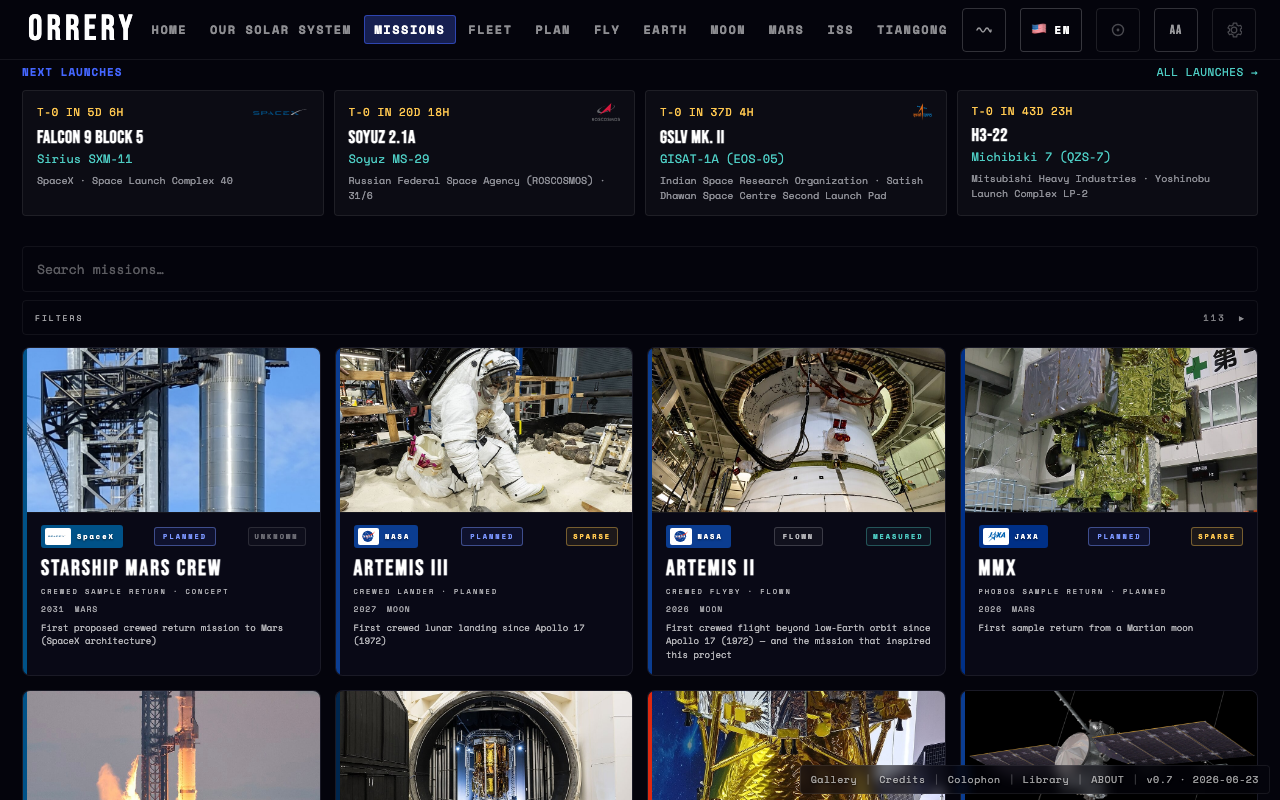Click the Sparse tag on Artemis III

point(592,537)
